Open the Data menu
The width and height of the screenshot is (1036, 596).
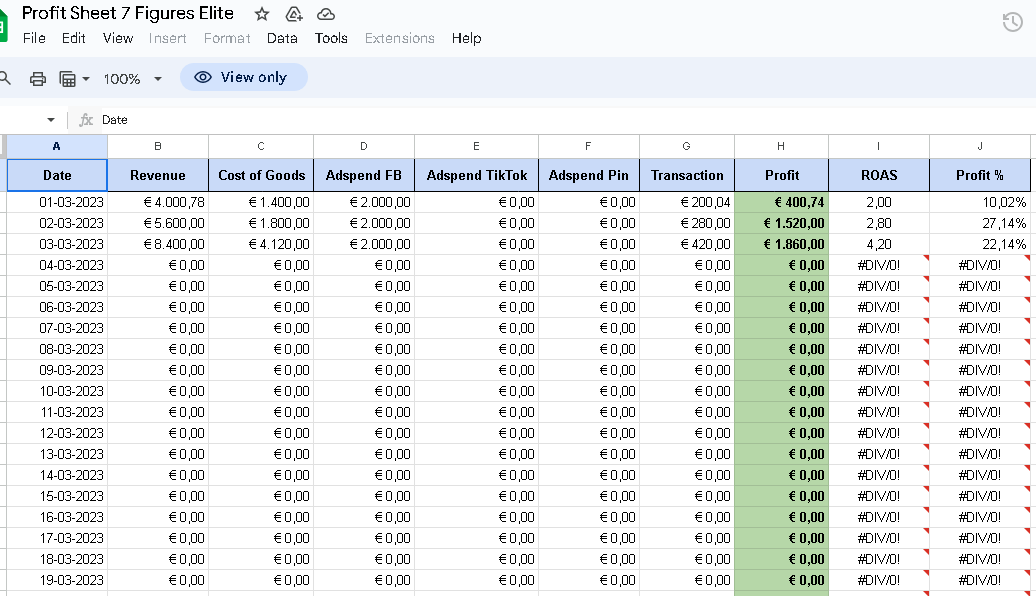click(282, 38)
